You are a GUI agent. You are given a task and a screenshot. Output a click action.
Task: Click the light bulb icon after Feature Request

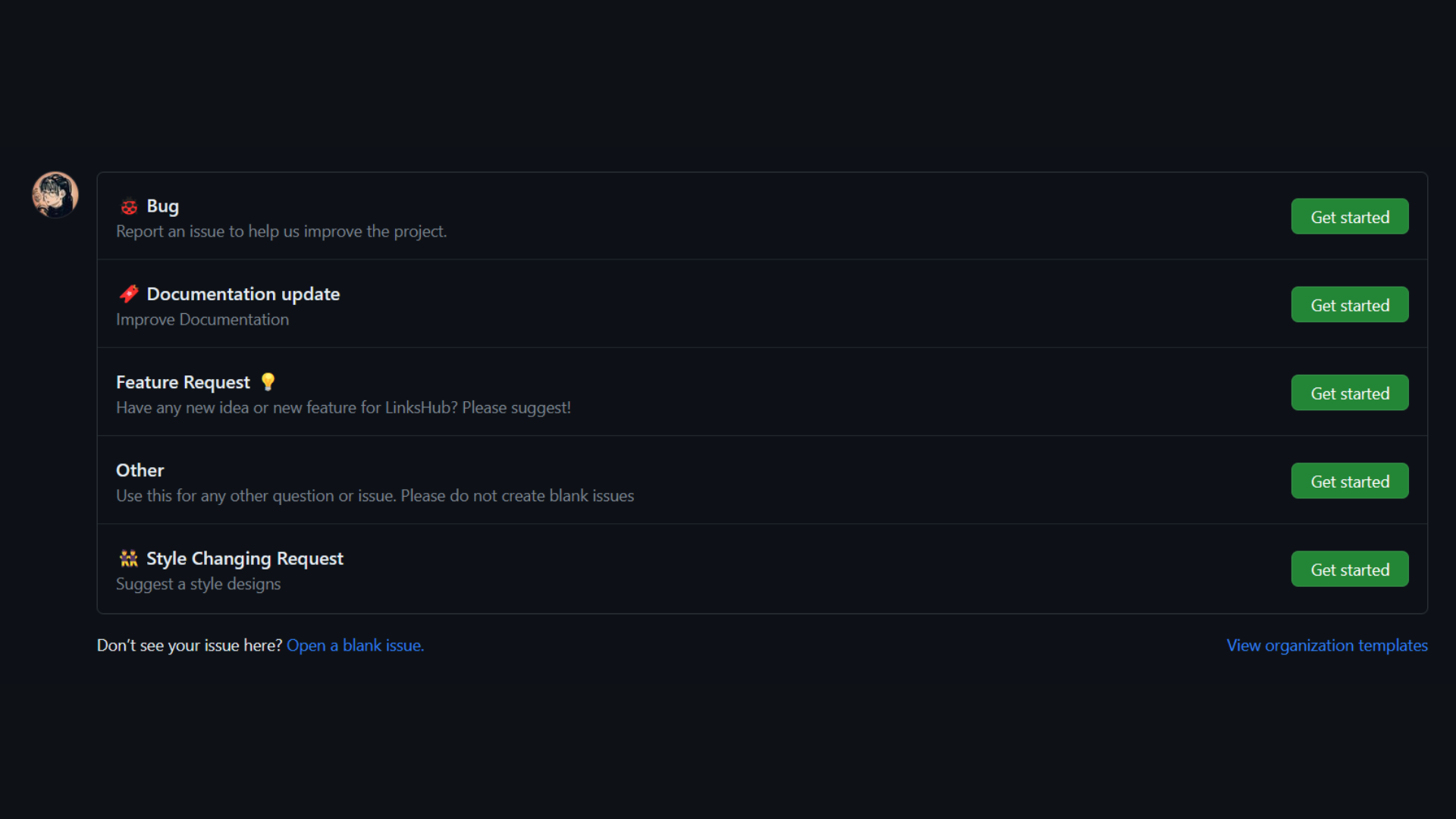[x=268, y=382]
